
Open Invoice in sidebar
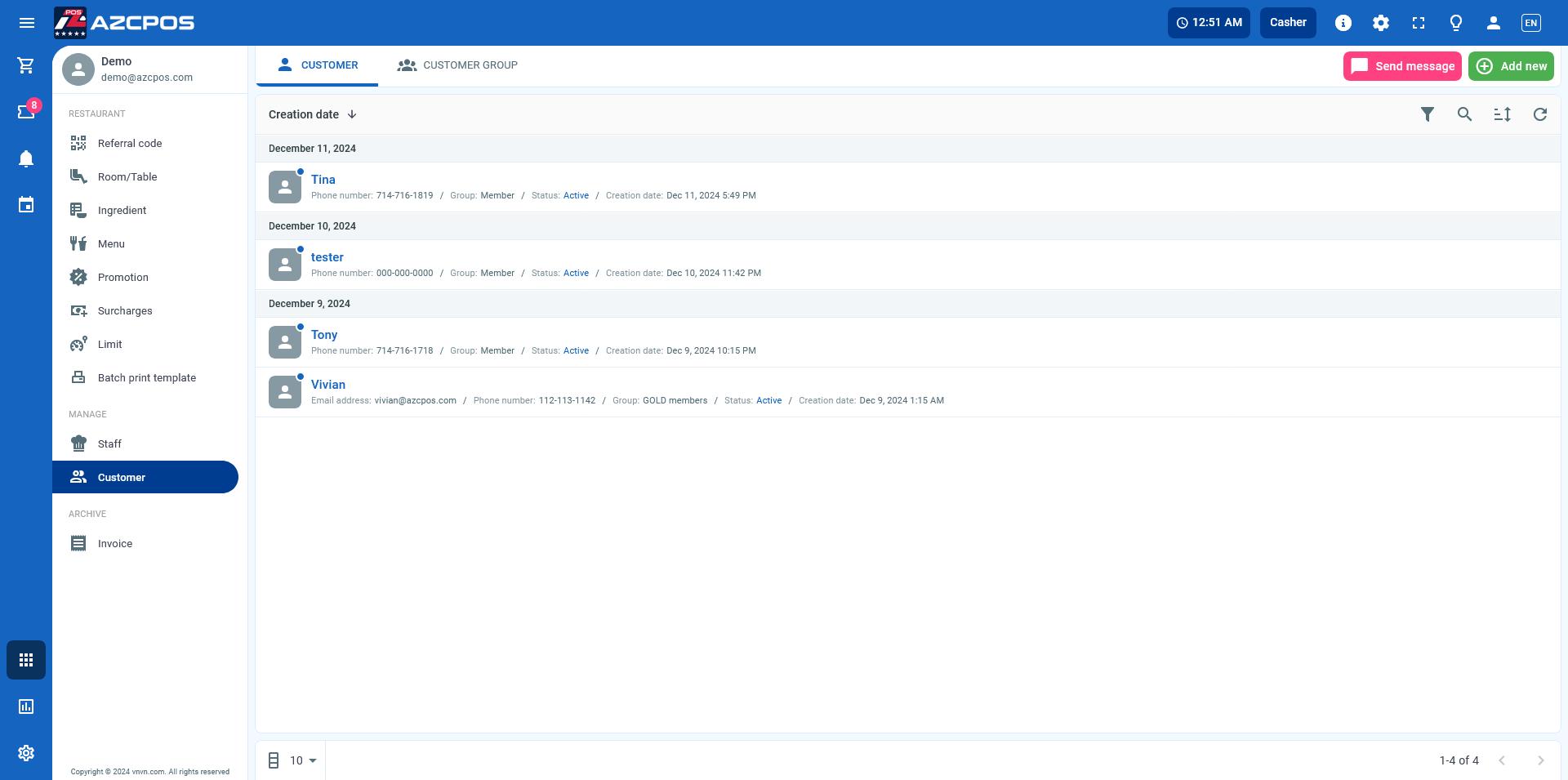(145, 543)
